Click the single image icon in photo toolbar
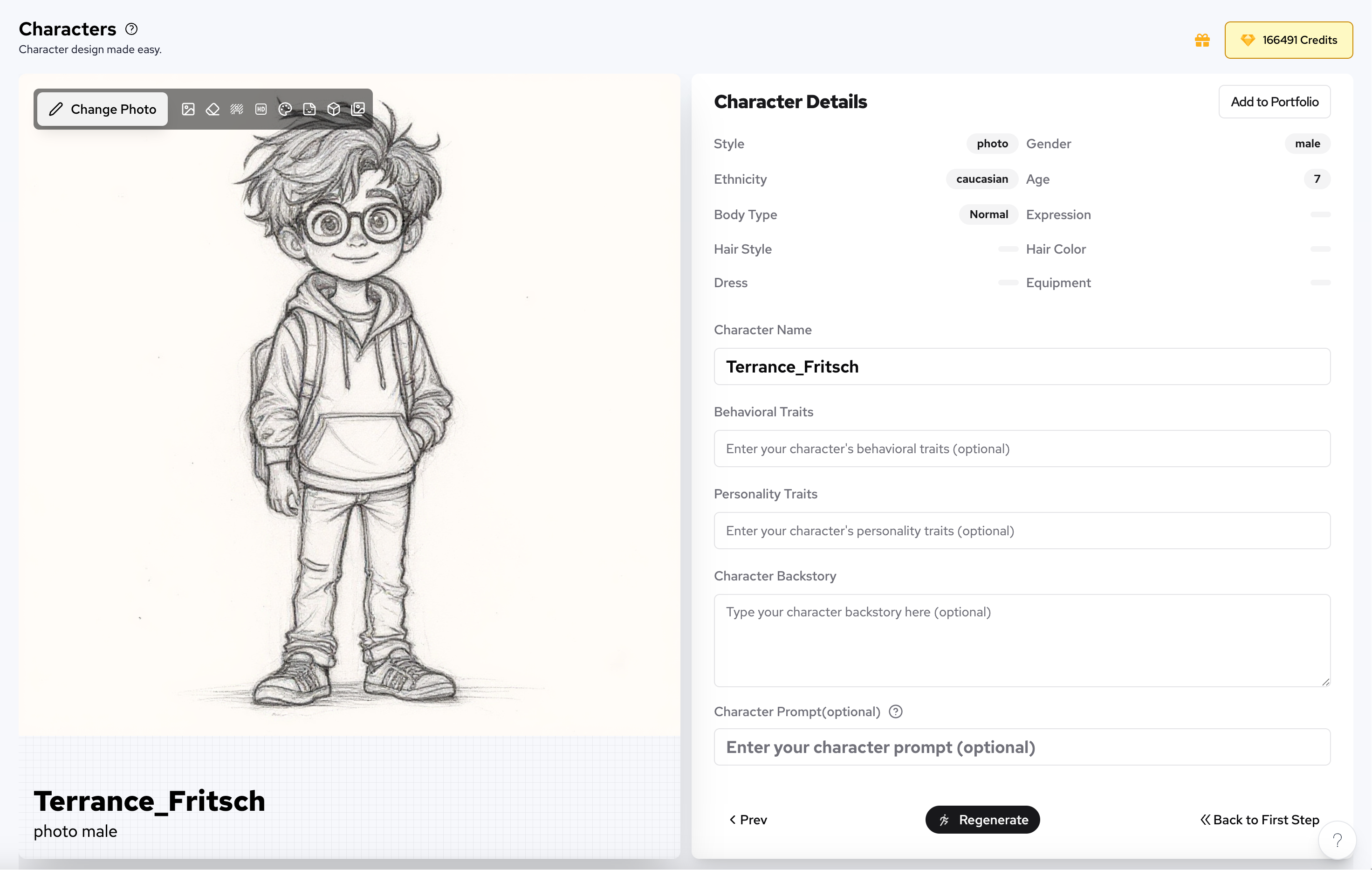Image resolution: width=1372 pixels, height=870 pixels. pyautogui.click(x=188, y=109)
